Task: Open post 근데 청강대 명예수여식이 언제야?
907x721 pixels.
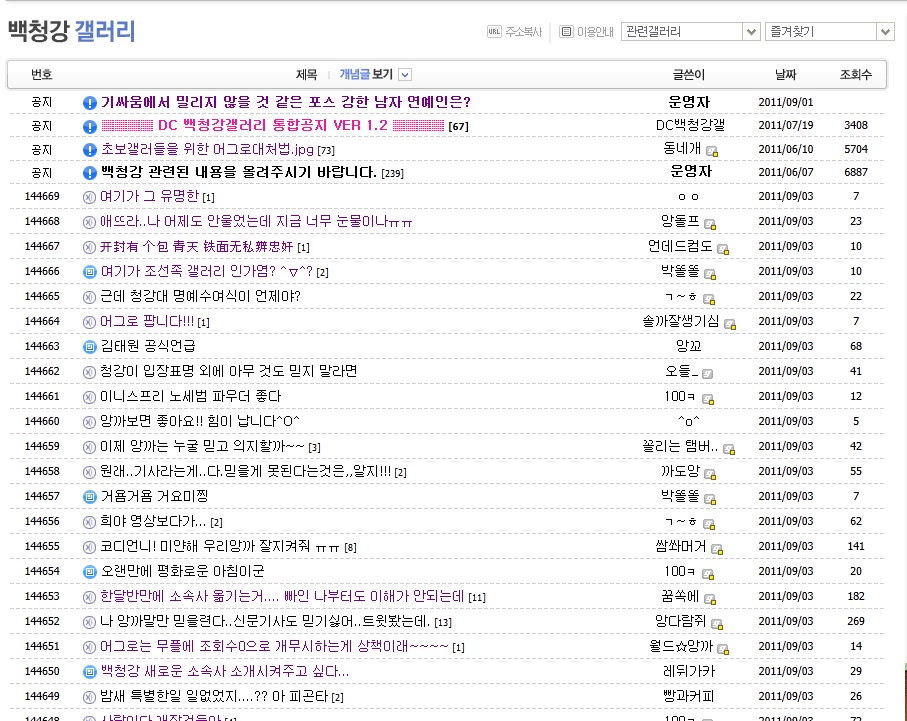Action: click(x=200, y=296)
